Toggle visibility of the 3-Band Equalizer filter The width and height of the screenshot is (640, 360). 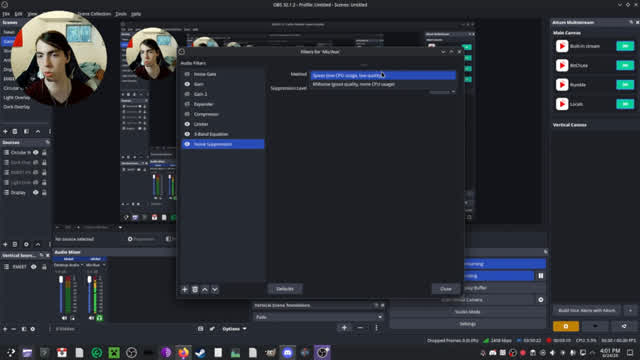[187, 134]
